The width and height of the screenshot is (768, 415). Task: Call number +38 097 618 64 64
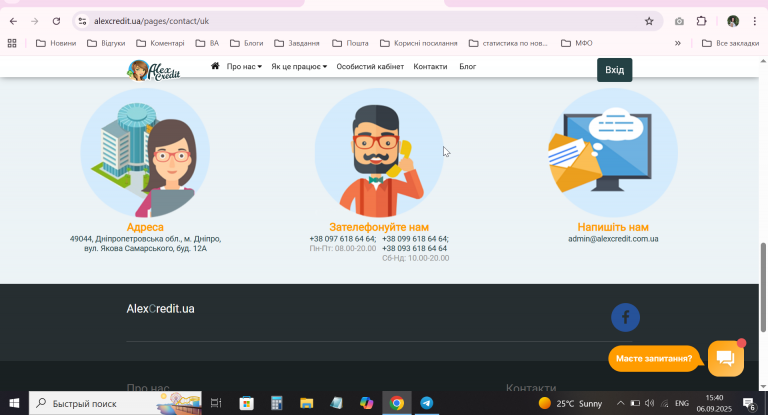[343, 239]
